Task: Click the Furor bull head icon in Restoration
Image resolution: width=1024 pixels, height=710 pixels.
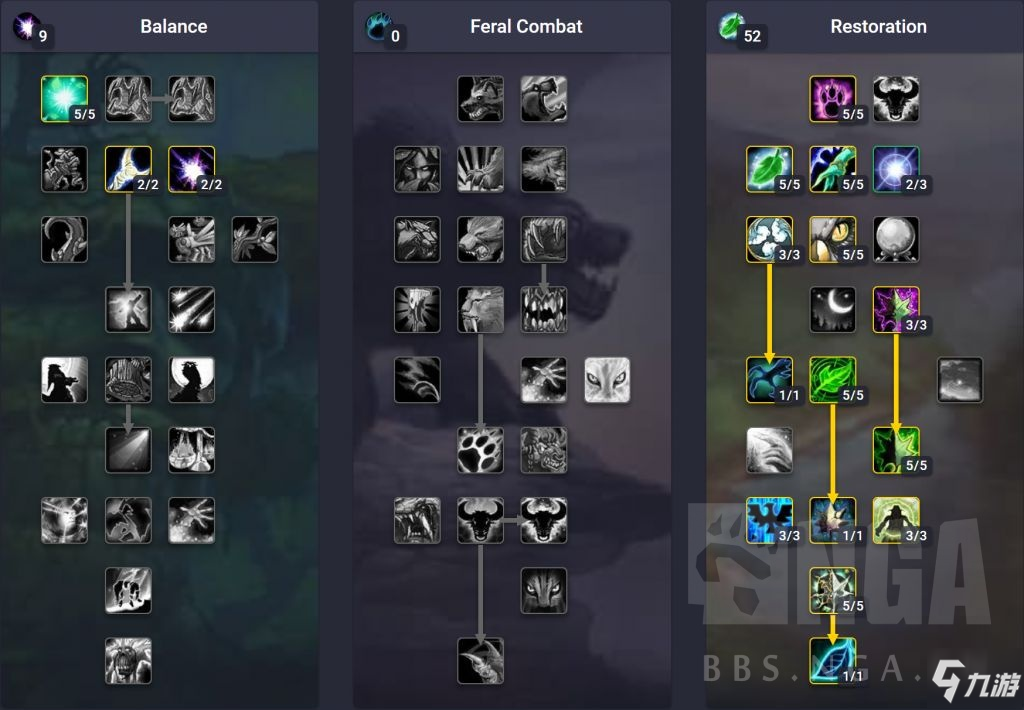Action: click(x=896, y=99)
